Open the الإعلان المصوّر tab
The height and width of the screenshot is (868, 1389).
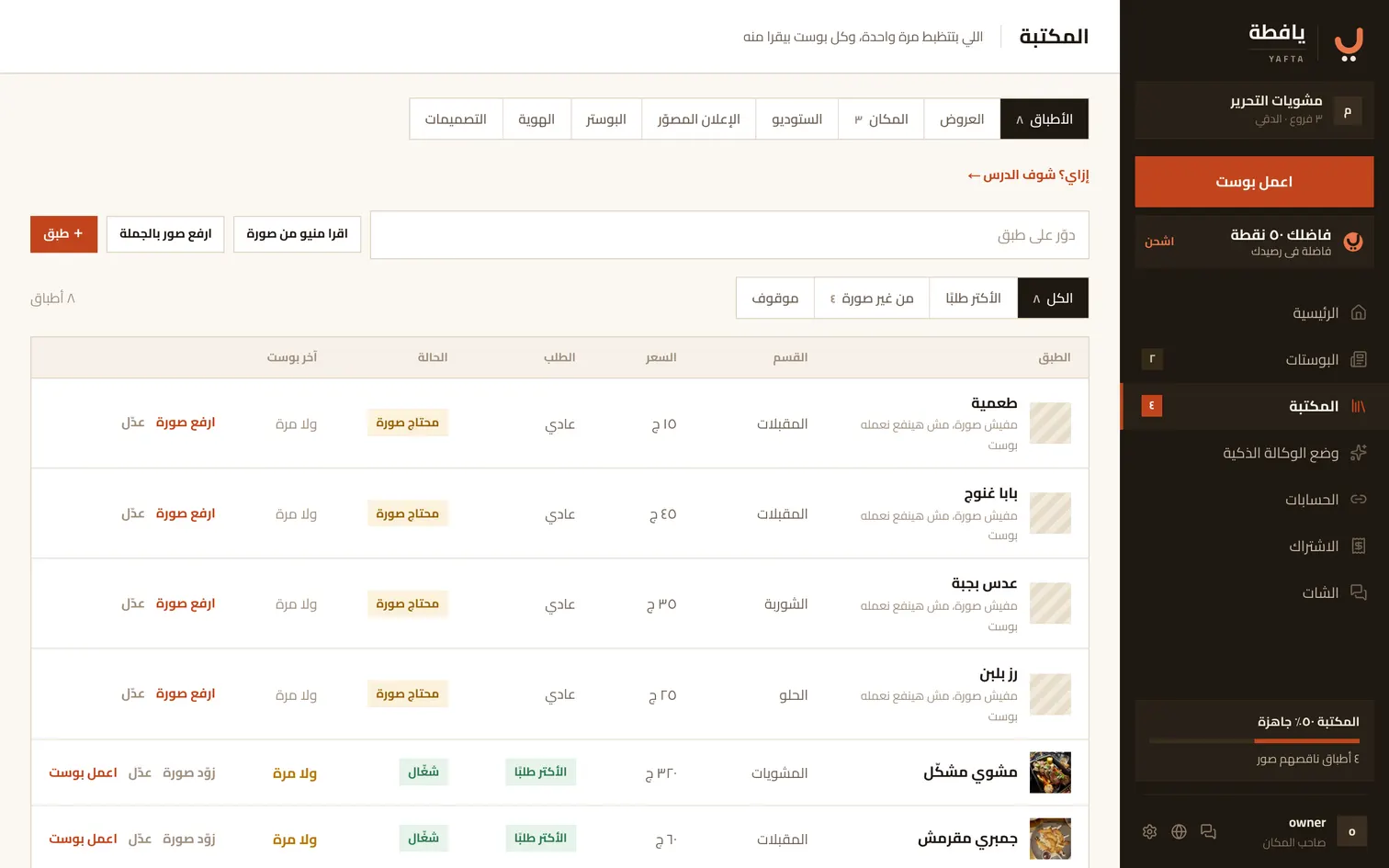pyautogui.click(x=698, y=119)
